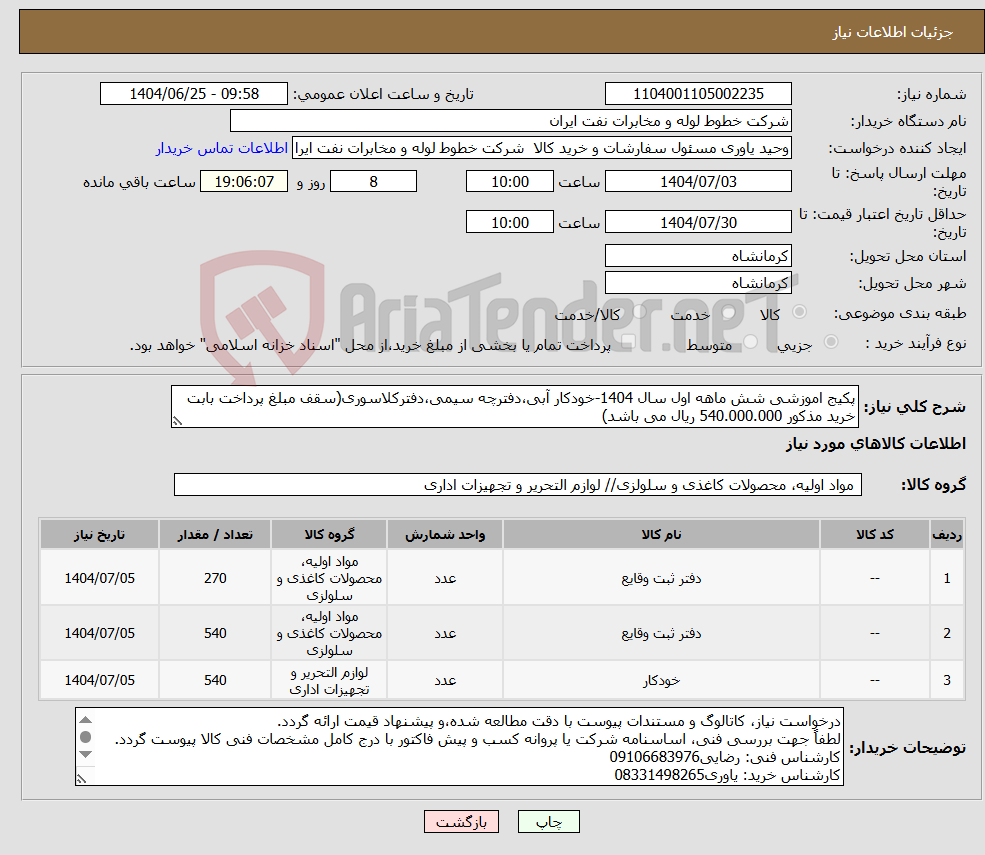Select the خدمت classification radio option

point(727,313)
